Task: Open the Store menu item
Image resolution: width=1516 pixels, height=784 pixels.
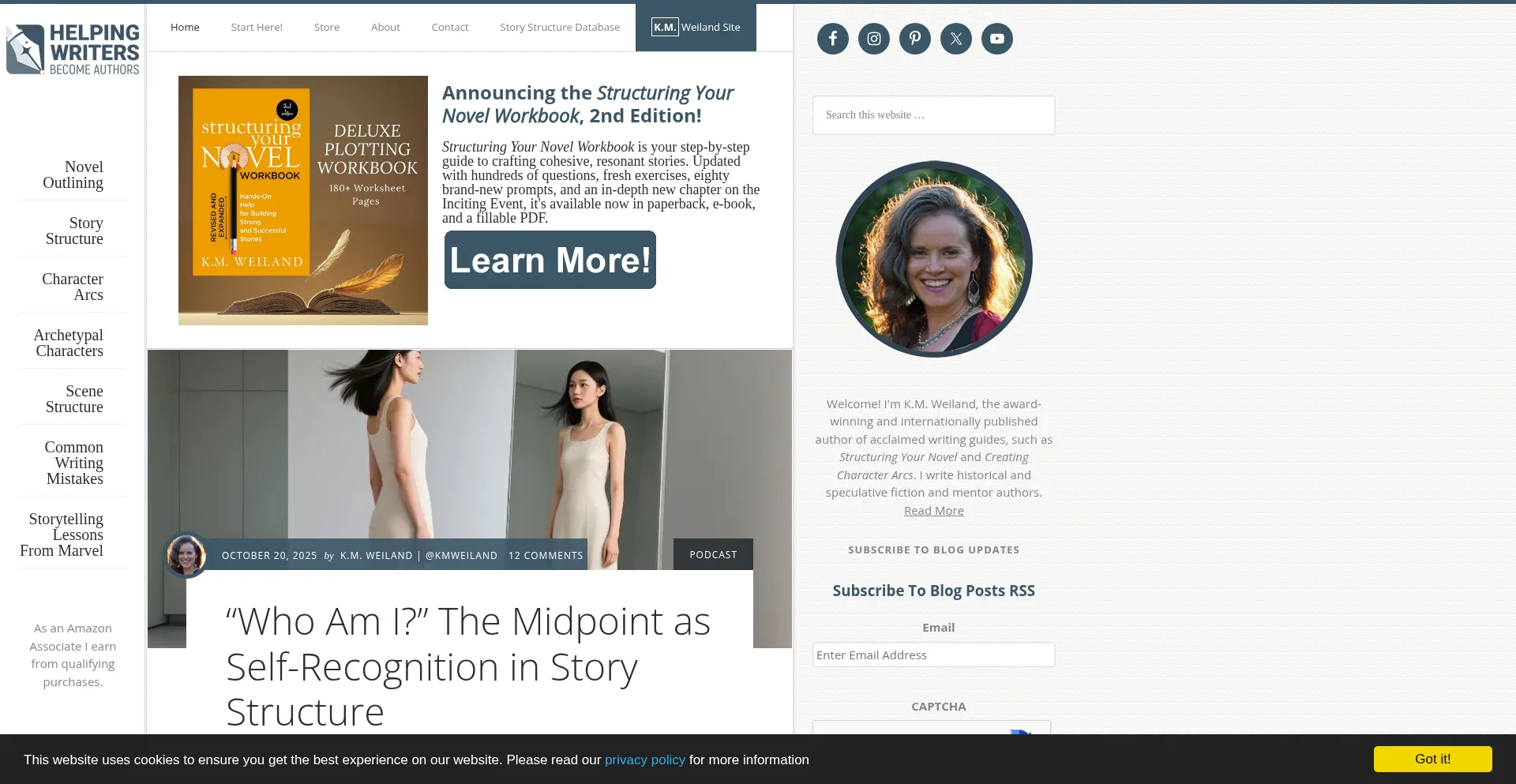Action: pyautogui.click(x=327, y=27)
